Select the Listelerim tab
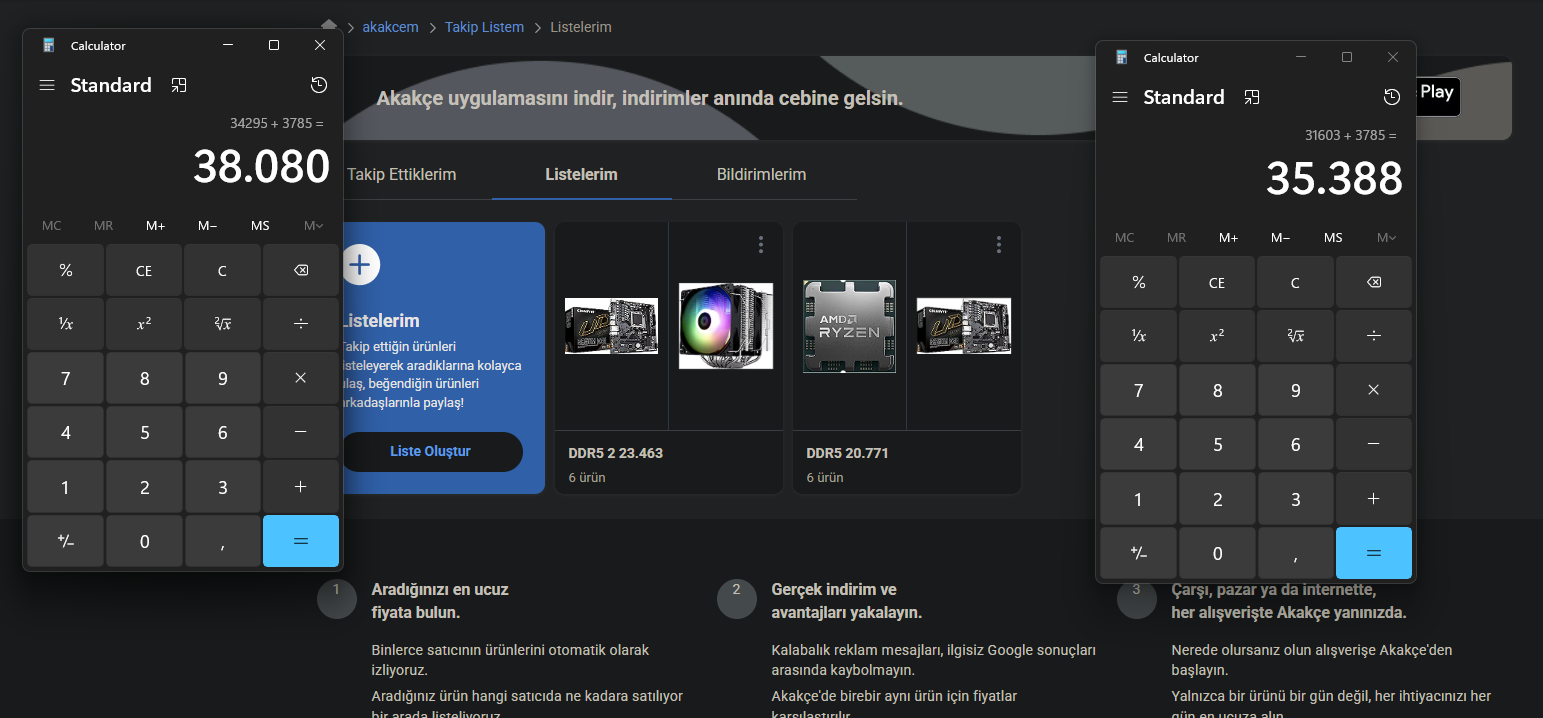This screenshot has width=1543, height=718. click(x=581, y=174)
